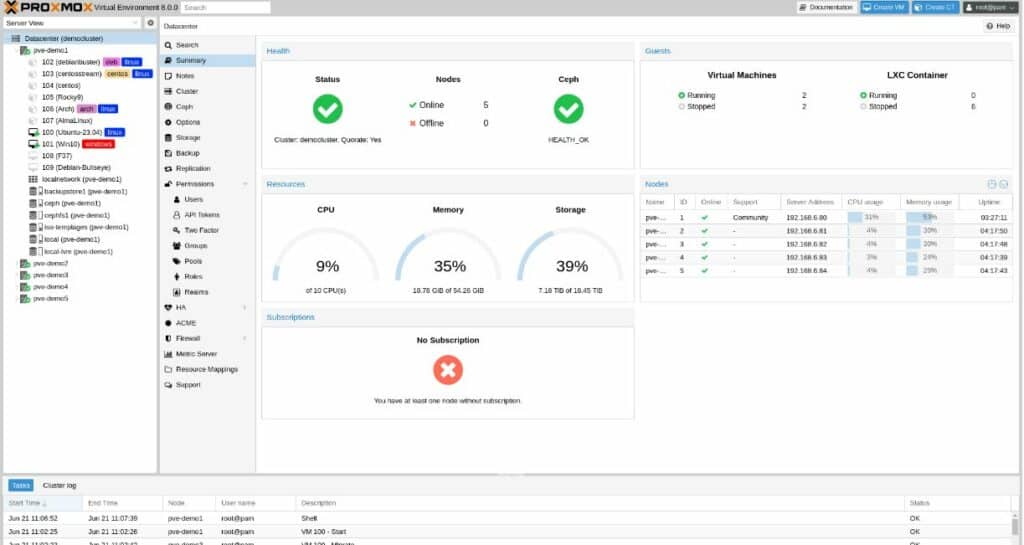Viewport: 1024px width, 545px height.
Task: Select ceph (pve-demo1) storage
Action: pyautogui.click(x=72, y=204)
